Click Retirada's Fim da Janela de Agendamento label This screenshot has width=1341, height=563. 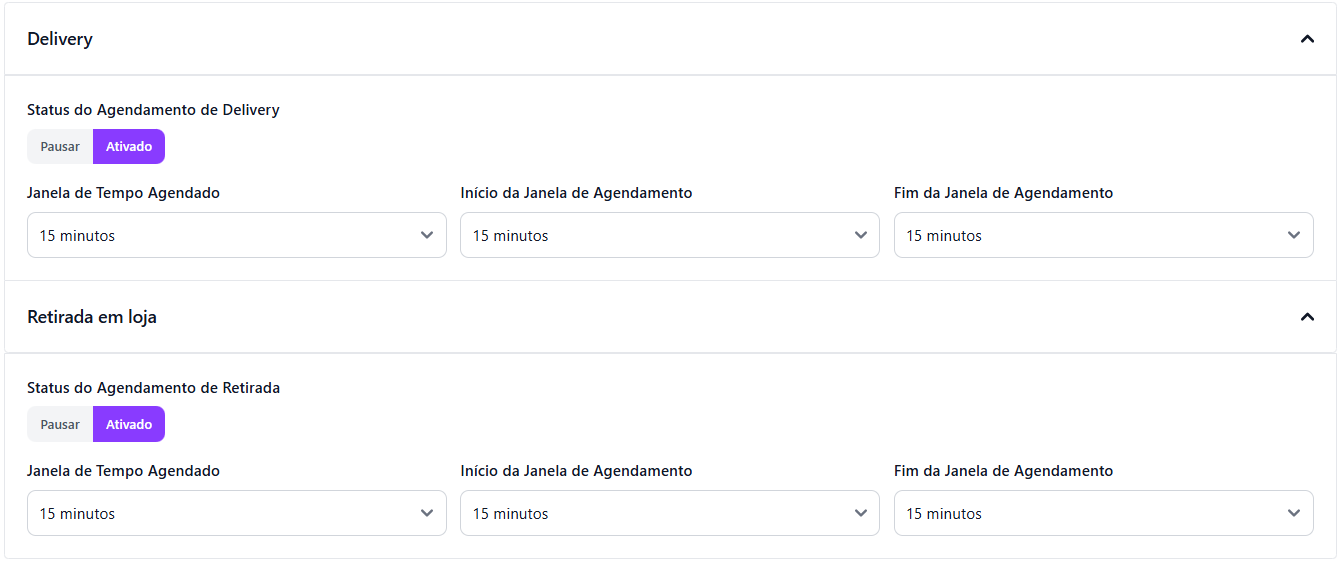click(x=1003, y=471)
